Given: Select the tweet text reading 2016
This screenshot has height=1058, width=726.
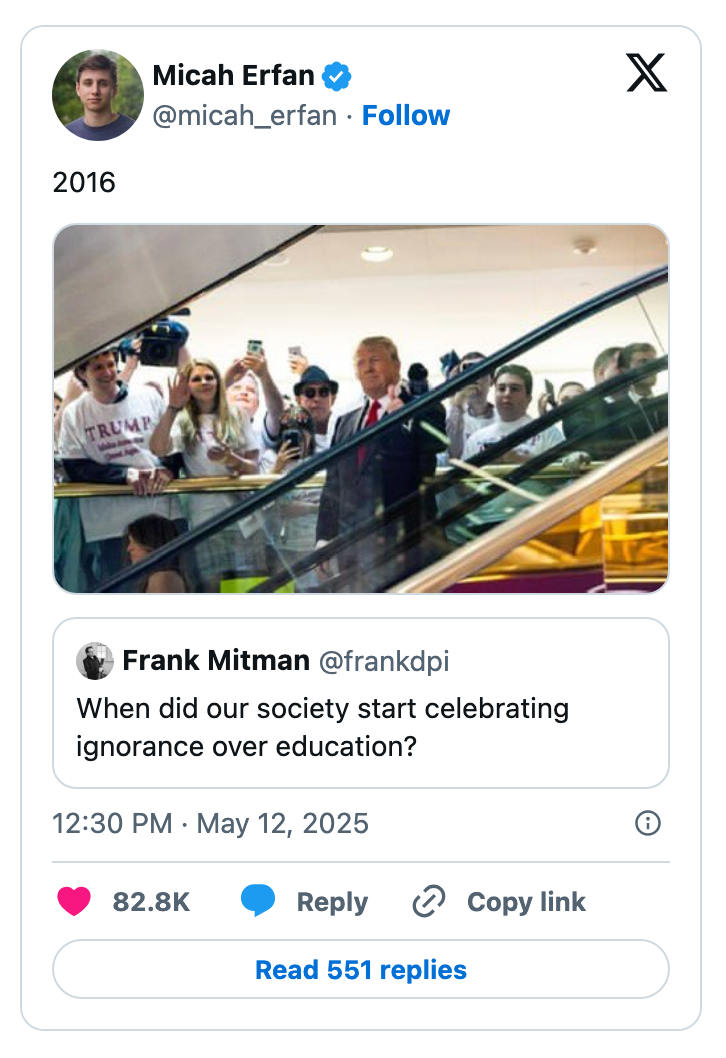Looking at the screenshot, I should [75, 182].
